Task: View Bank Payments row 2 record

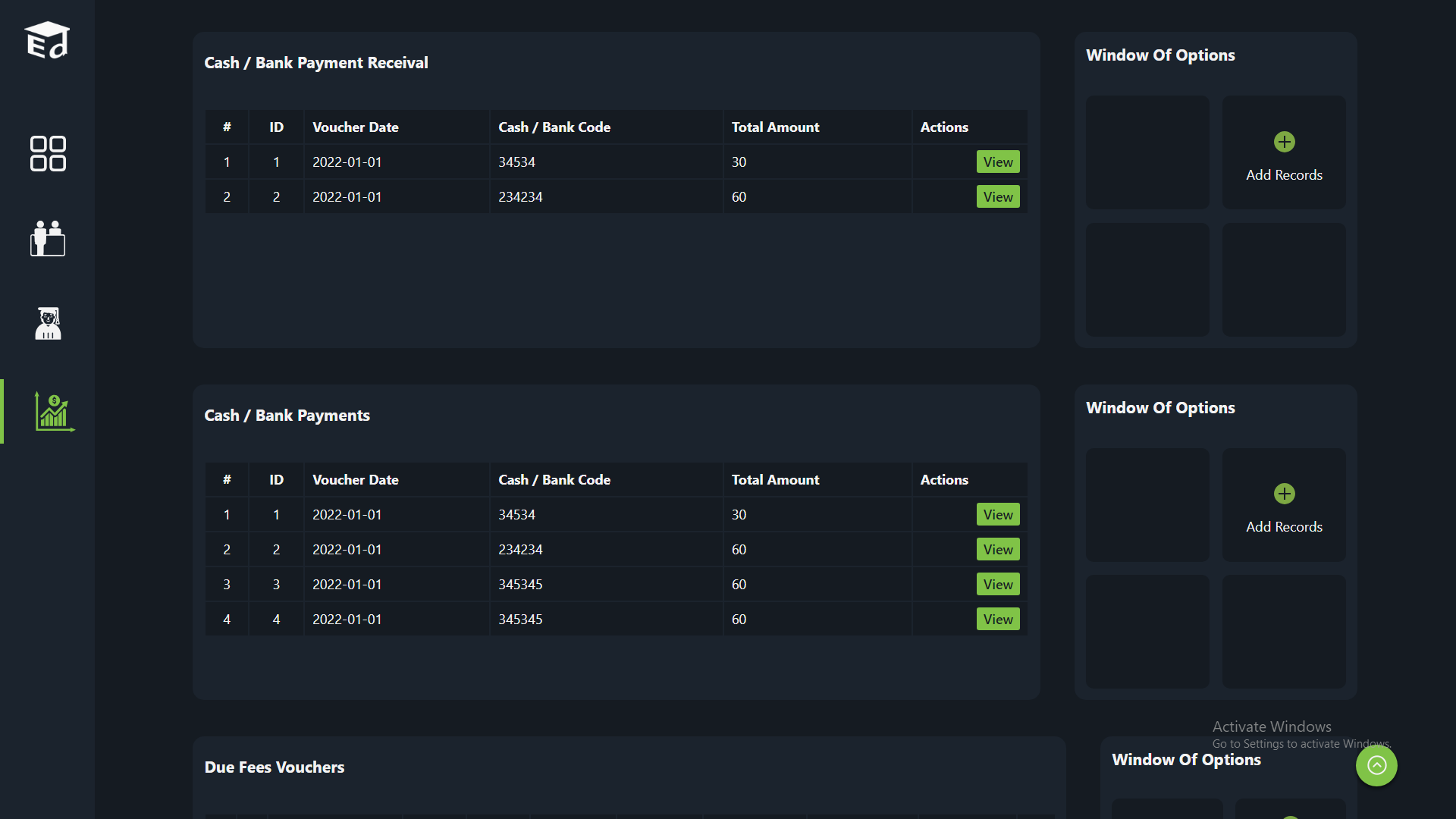Action: pyautogui.click(x=997, y=549)
